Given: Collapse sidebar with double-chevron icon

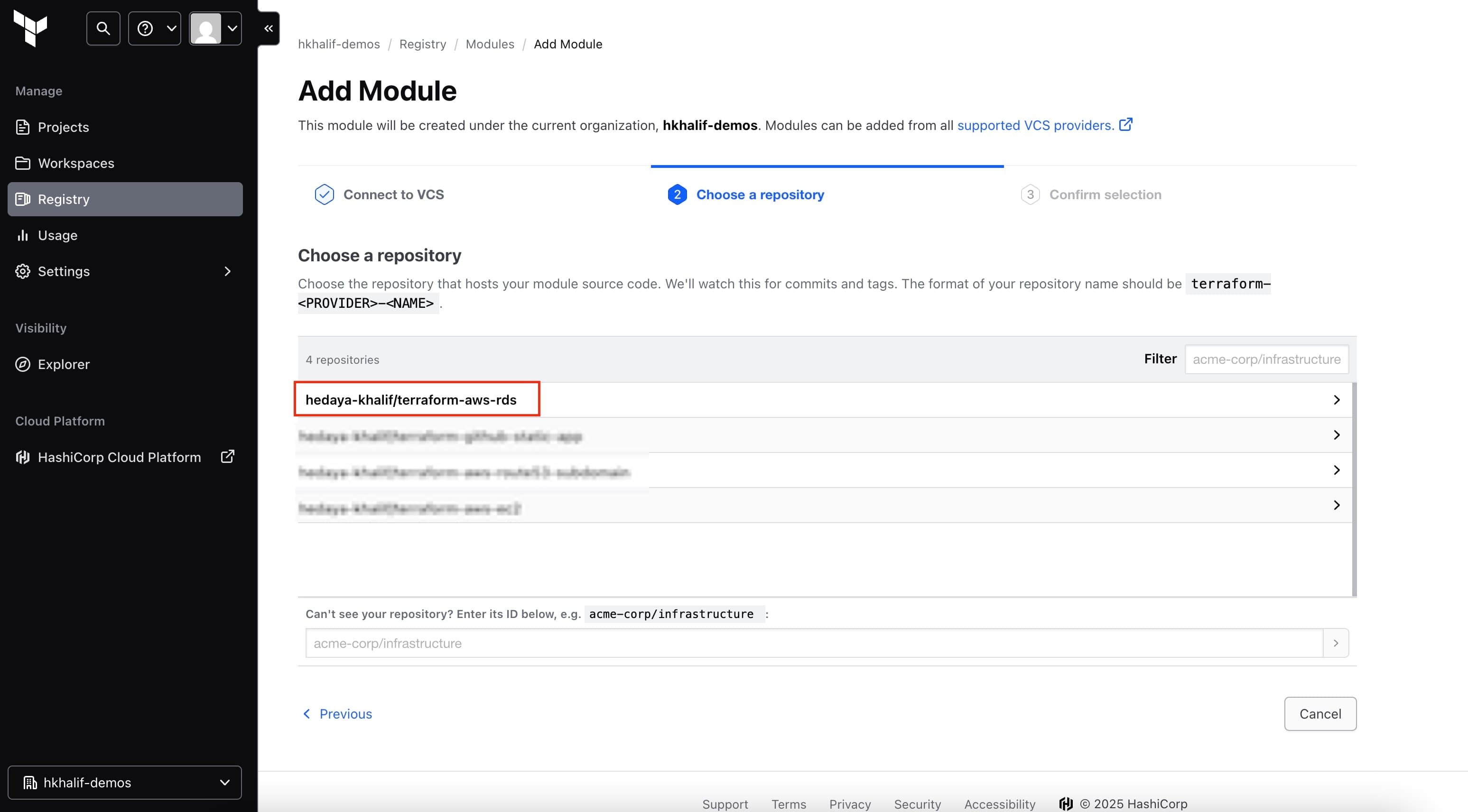Looking at the screenshot, I should [x=269, y=28].
